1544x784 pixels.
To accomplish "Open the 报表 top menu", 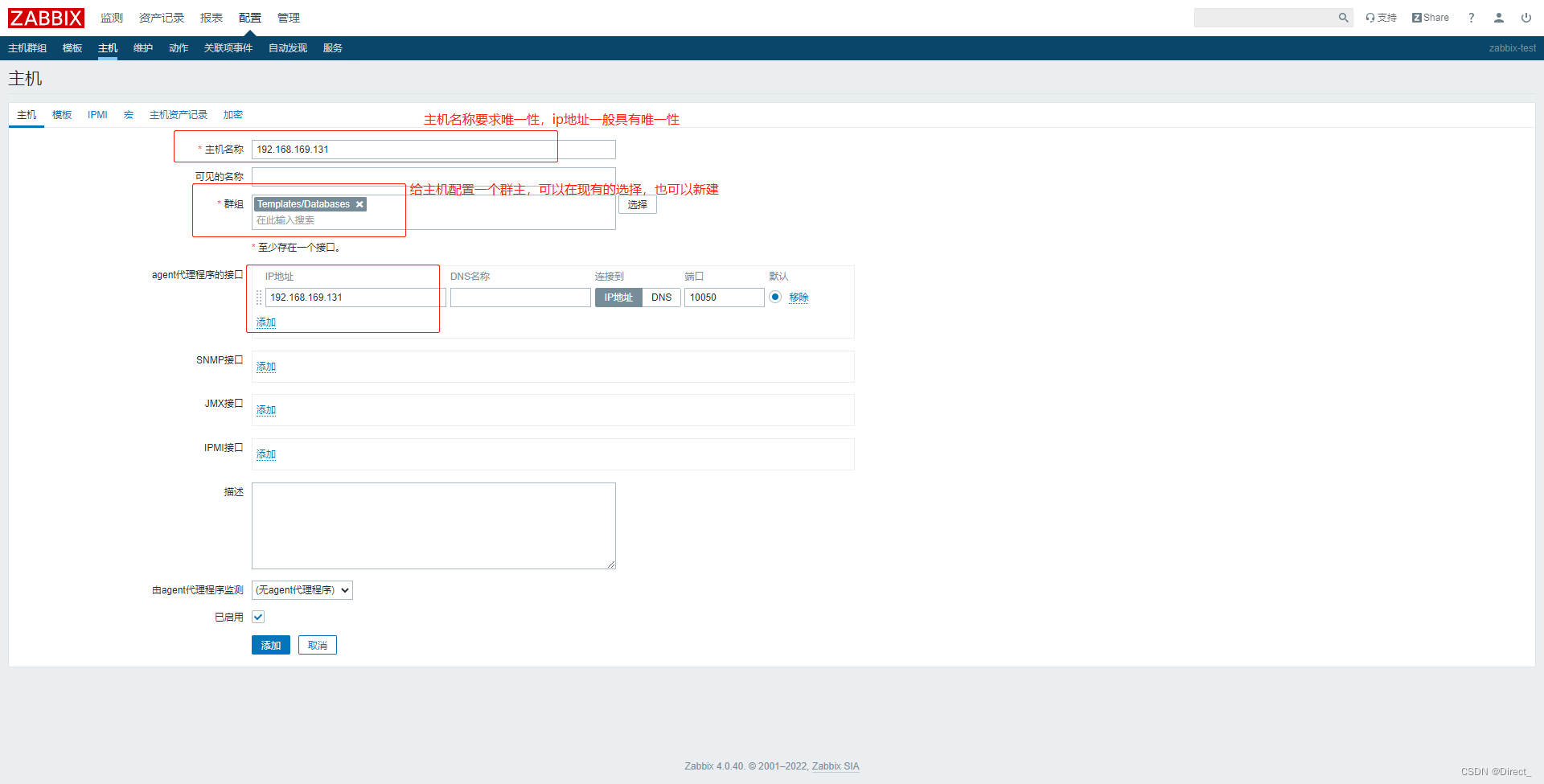I will pos(211,18).
